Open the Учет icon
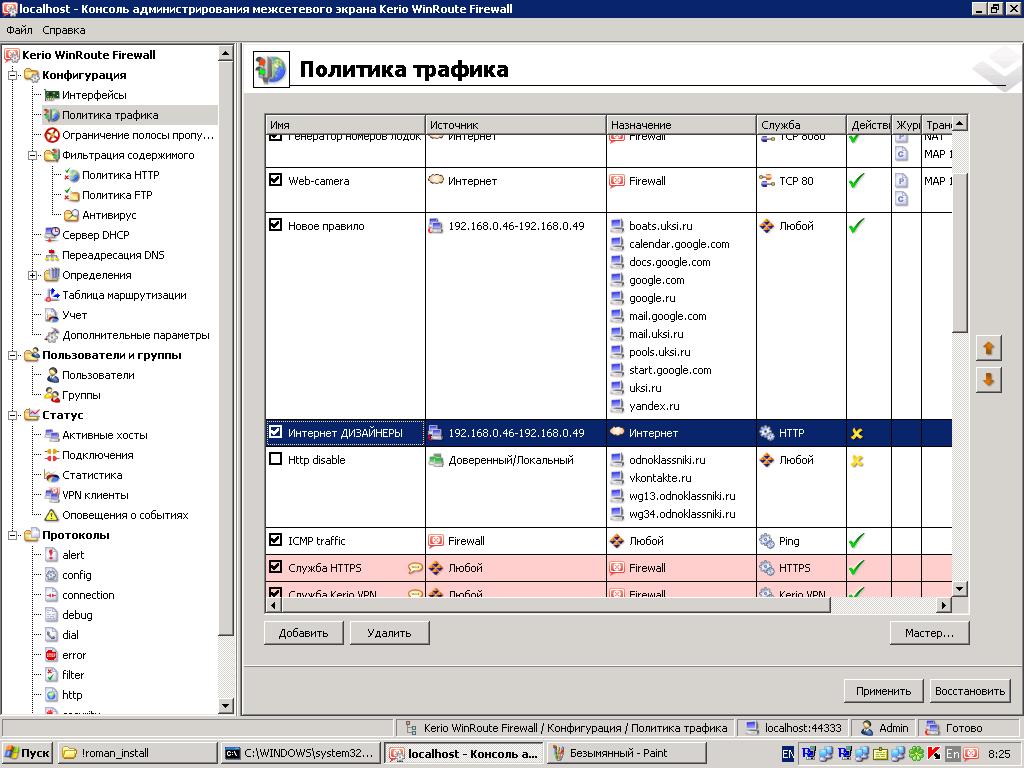The height and width of the screenshot is (768, 1024). click(x=52, y=315)
